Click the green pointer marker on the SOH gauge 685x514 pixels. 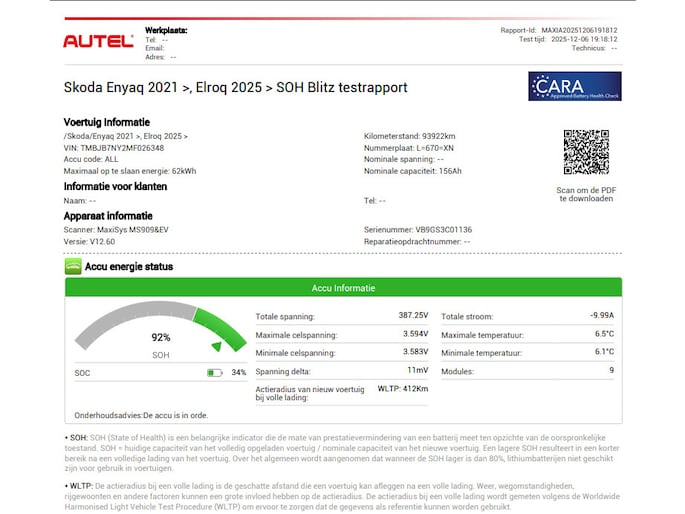[x=216, y=346]
